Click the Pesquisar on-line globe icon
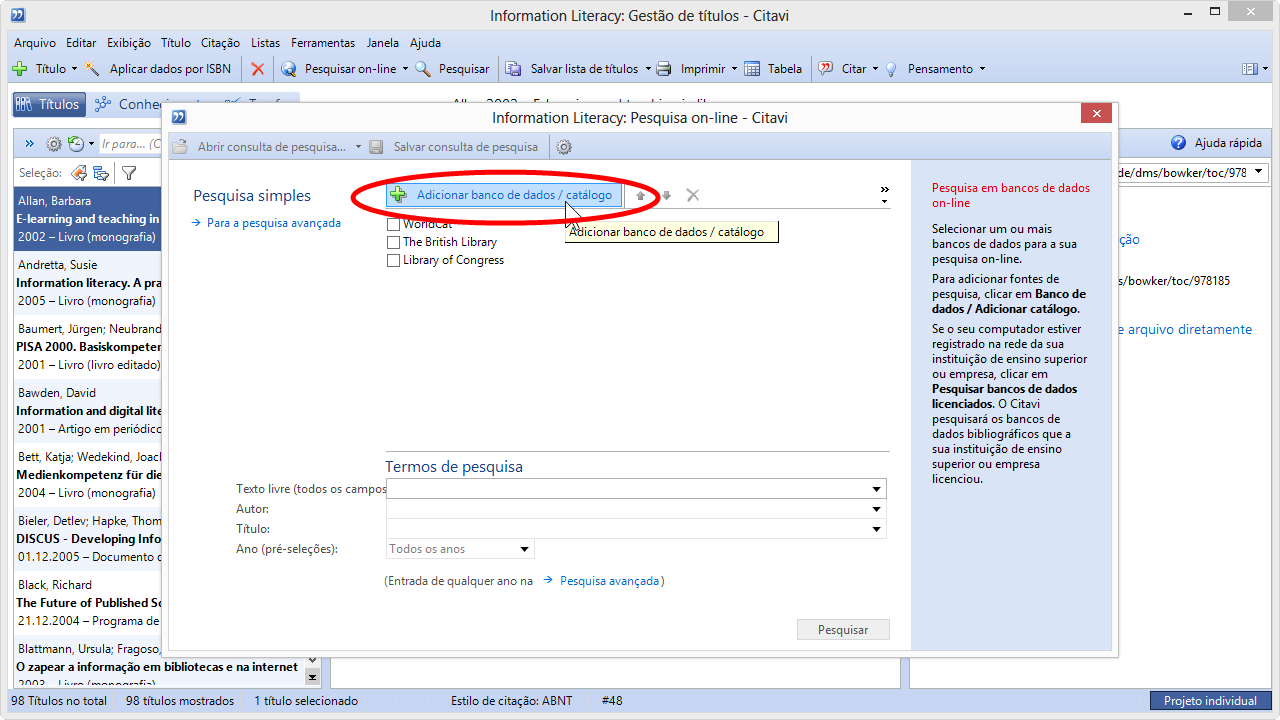 pos(289,69)
